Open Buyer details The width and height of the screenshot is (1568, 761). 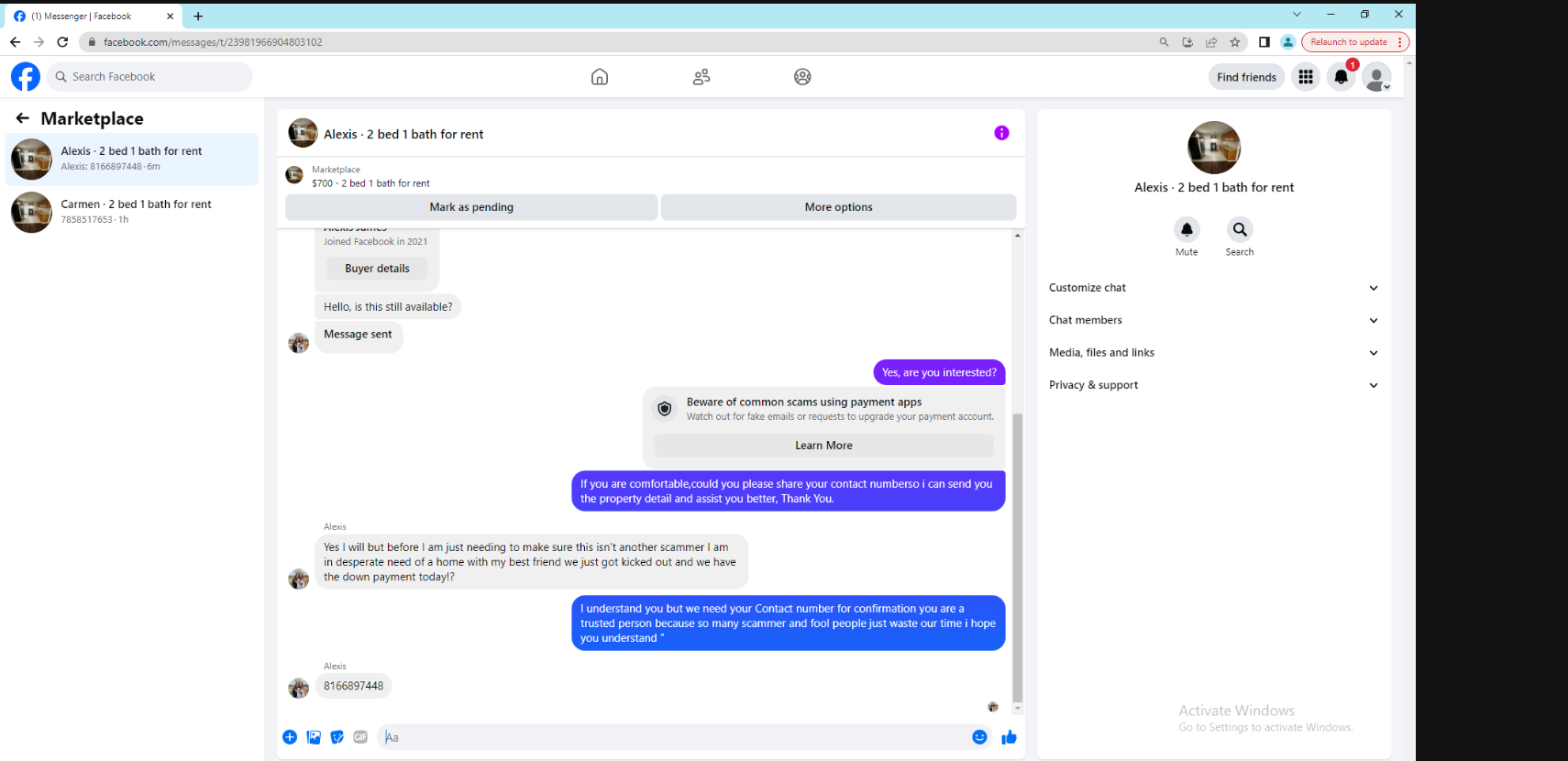tap(377, 269)
